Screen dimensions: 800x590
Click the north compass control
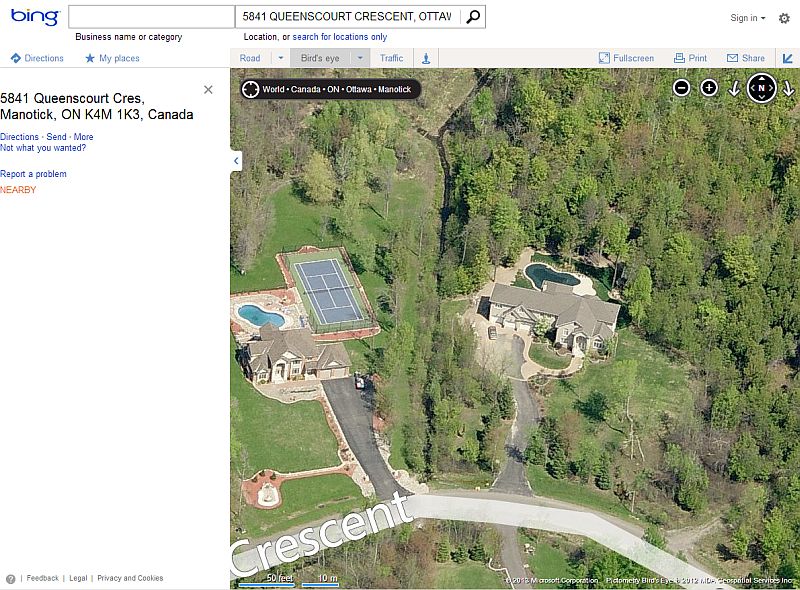pyautogui.click(x=761, y=88)
